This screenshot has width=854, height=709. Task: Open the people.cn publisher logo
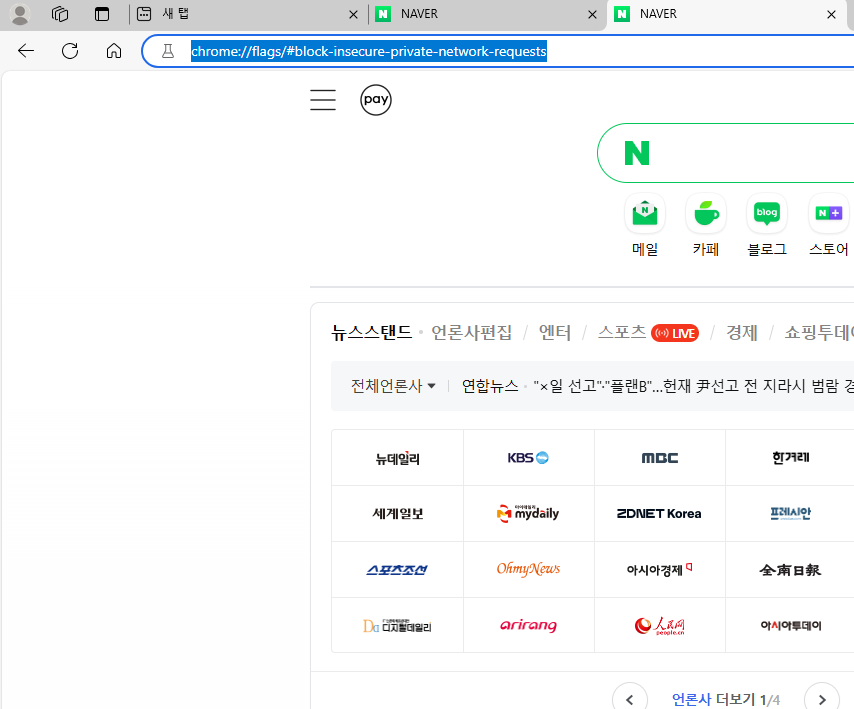(660, 625)
